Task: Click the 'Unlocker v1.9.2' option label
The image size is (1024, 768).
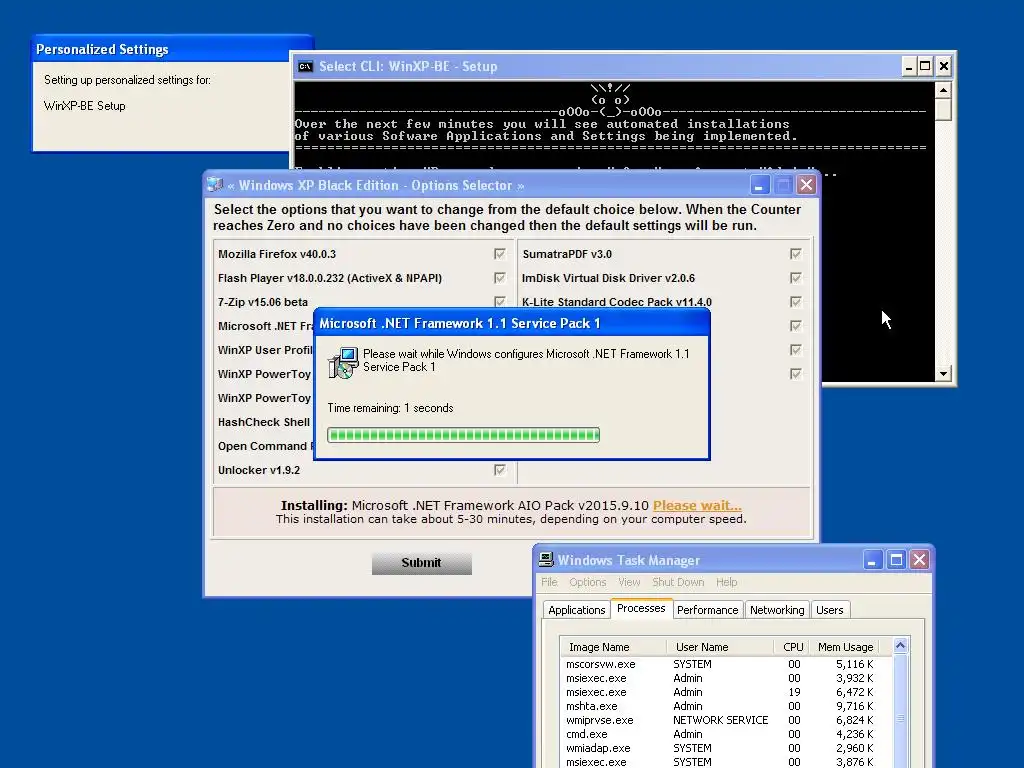Action: pyautogui.click(x=259, y=470)
